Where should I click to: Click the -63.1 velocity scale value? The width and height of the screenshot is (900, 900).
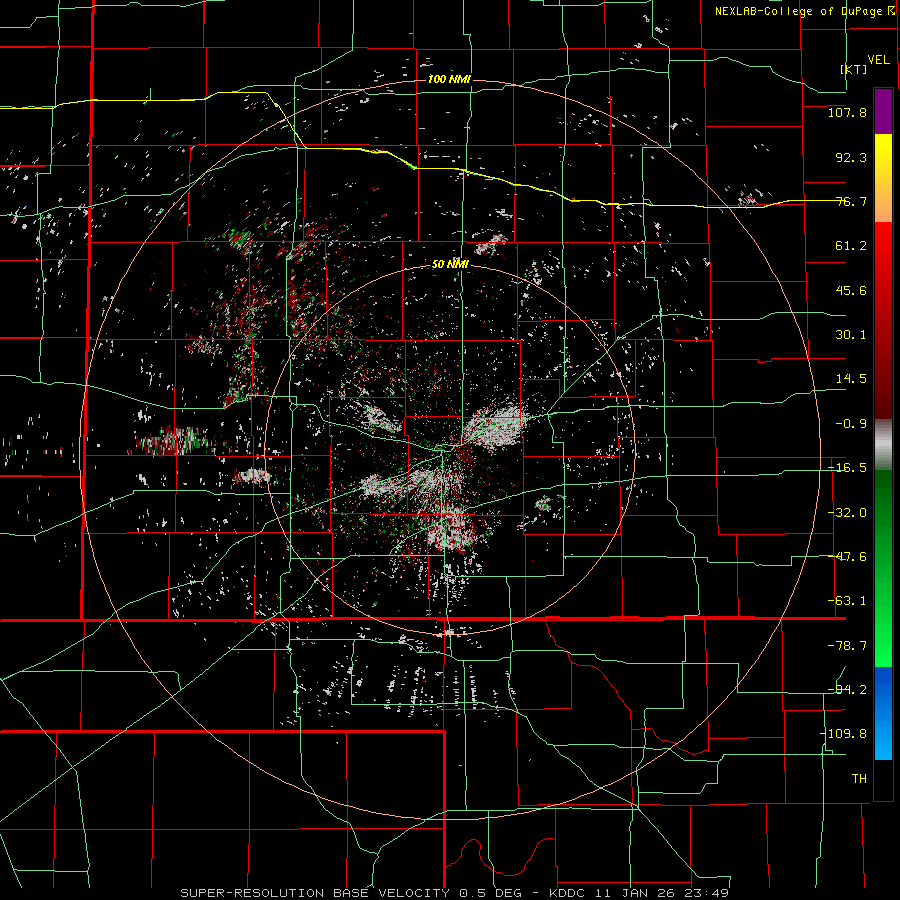pos(847,601)
